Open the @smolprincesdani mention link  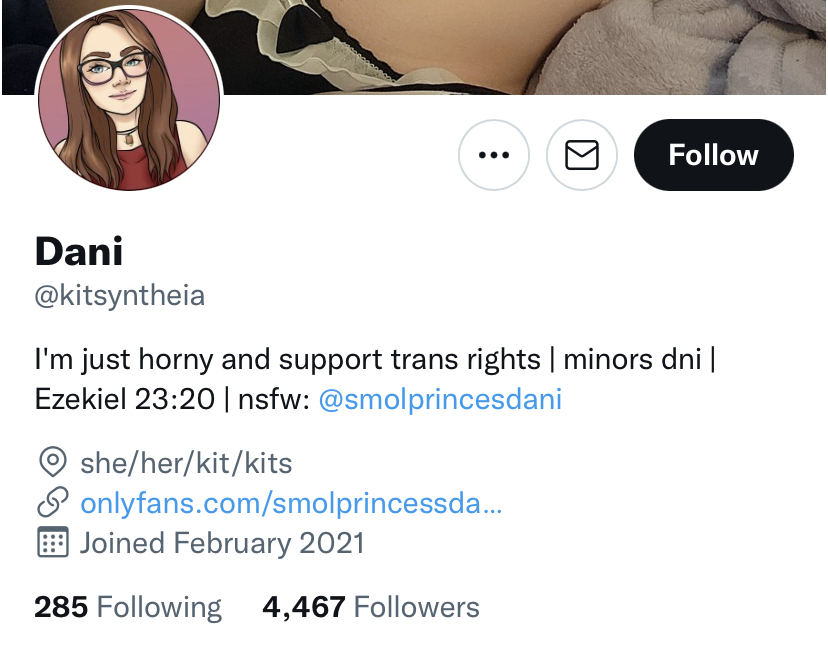pyautogui.click(x=440, y=399)
